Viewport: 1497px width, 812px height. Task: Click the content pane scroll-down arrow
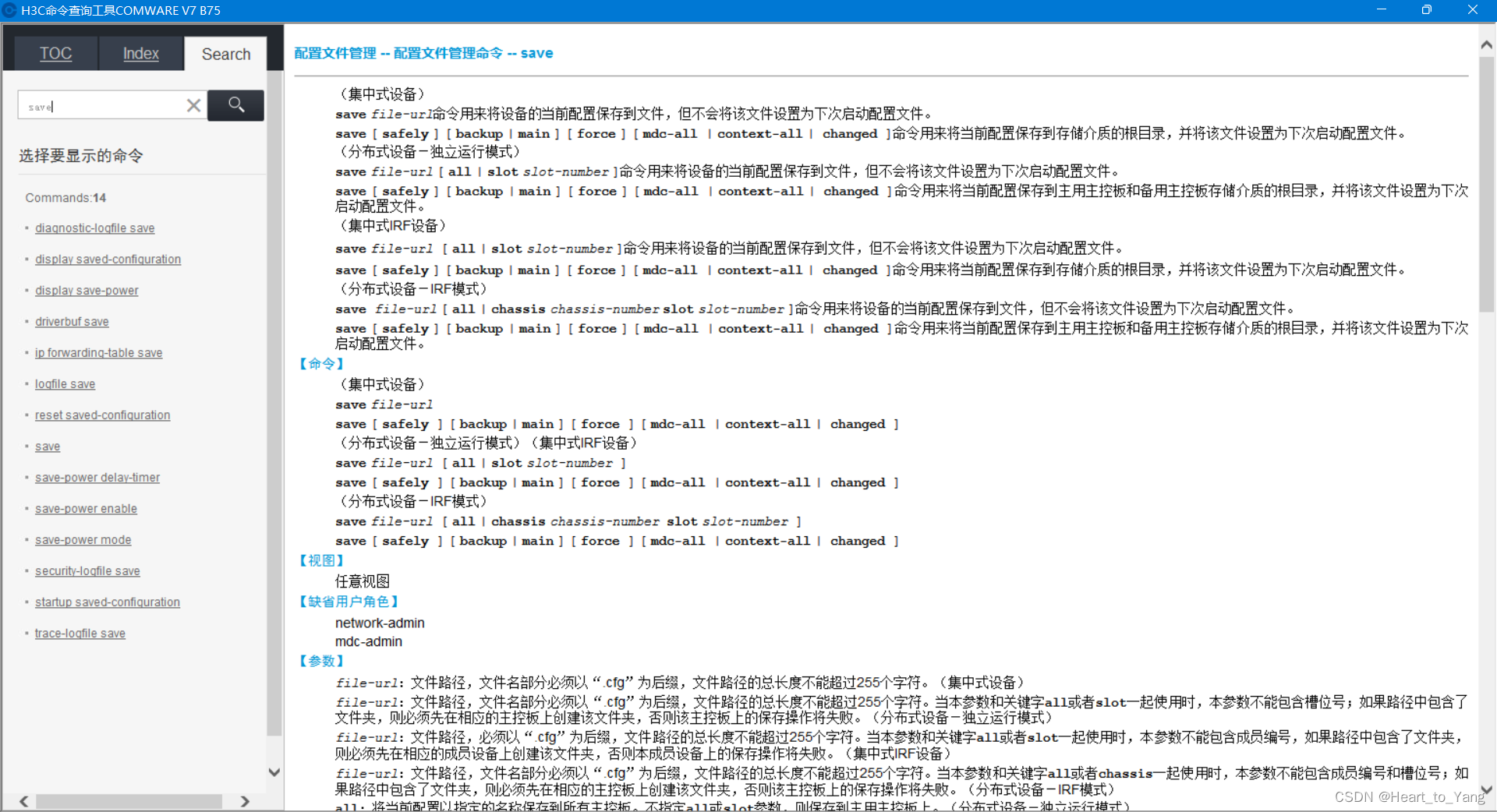tap(1487, 789)
